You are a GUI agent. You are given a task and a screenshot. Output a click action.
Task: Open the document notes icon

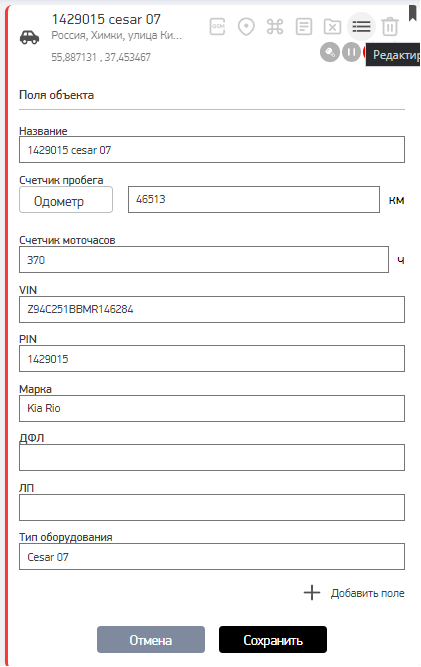(304, 27)
